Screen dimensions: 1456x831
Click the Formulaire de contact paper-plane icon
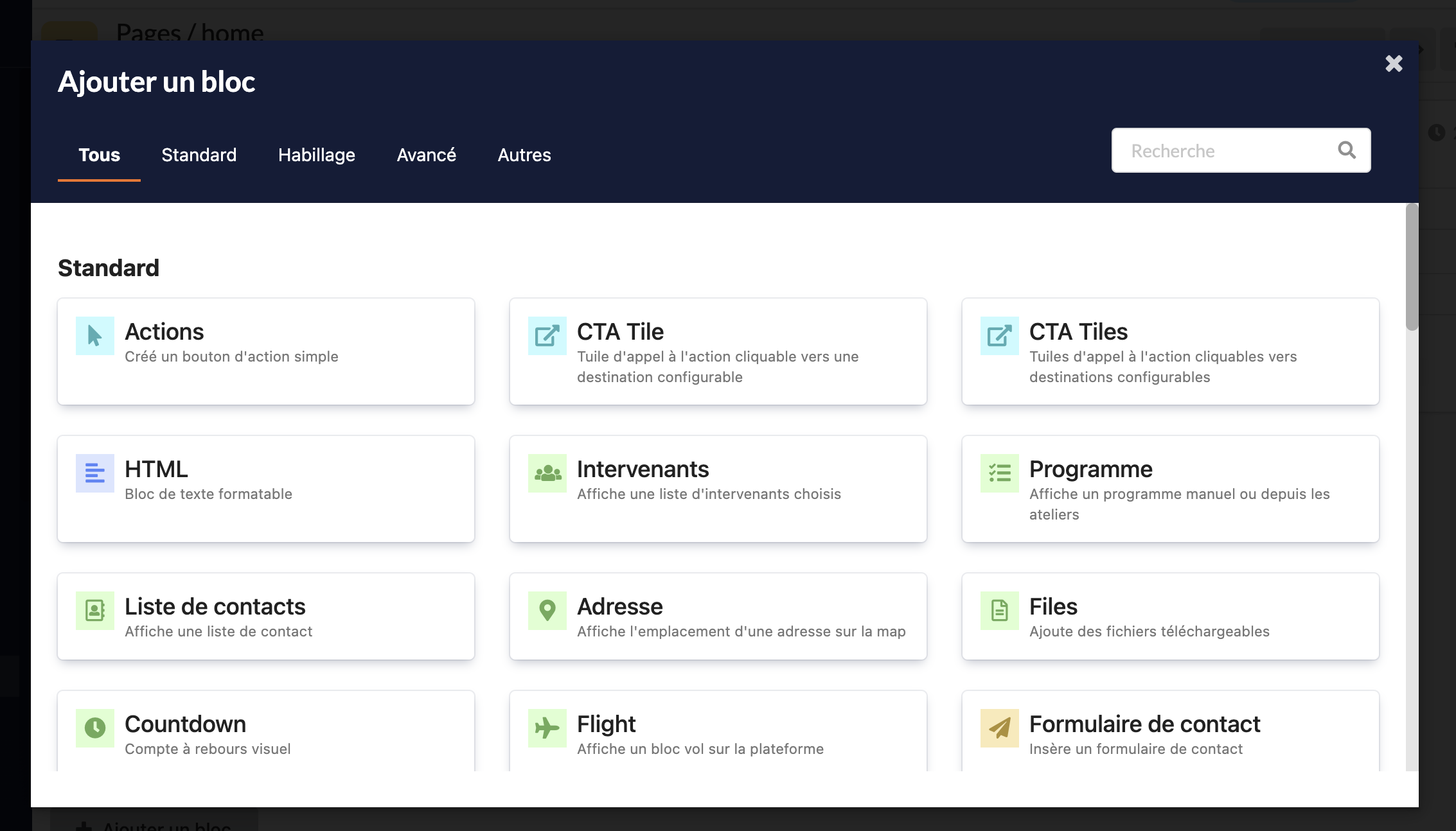(1000, 728)
